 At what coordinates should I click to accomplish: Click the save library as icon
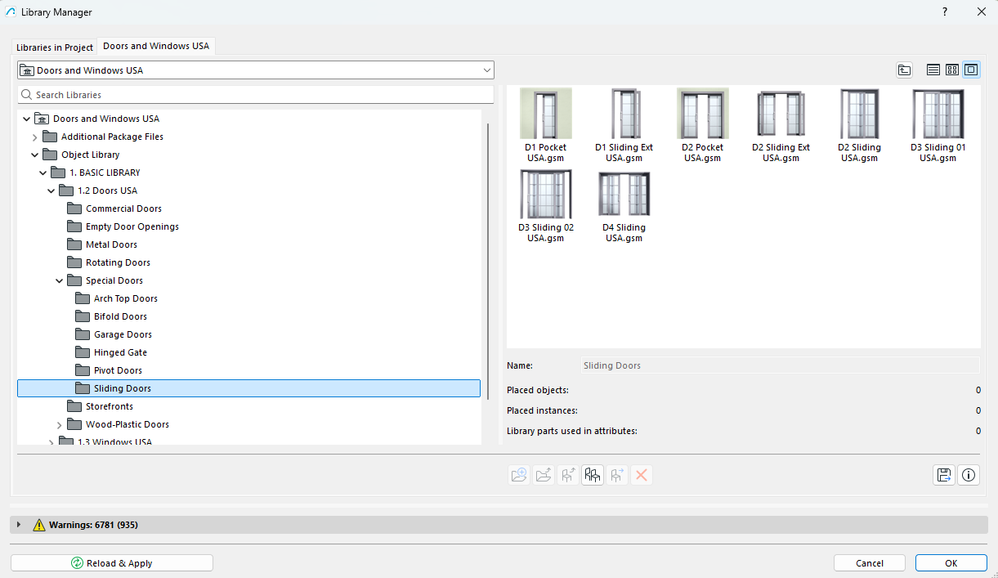click(x=944, y=475)
